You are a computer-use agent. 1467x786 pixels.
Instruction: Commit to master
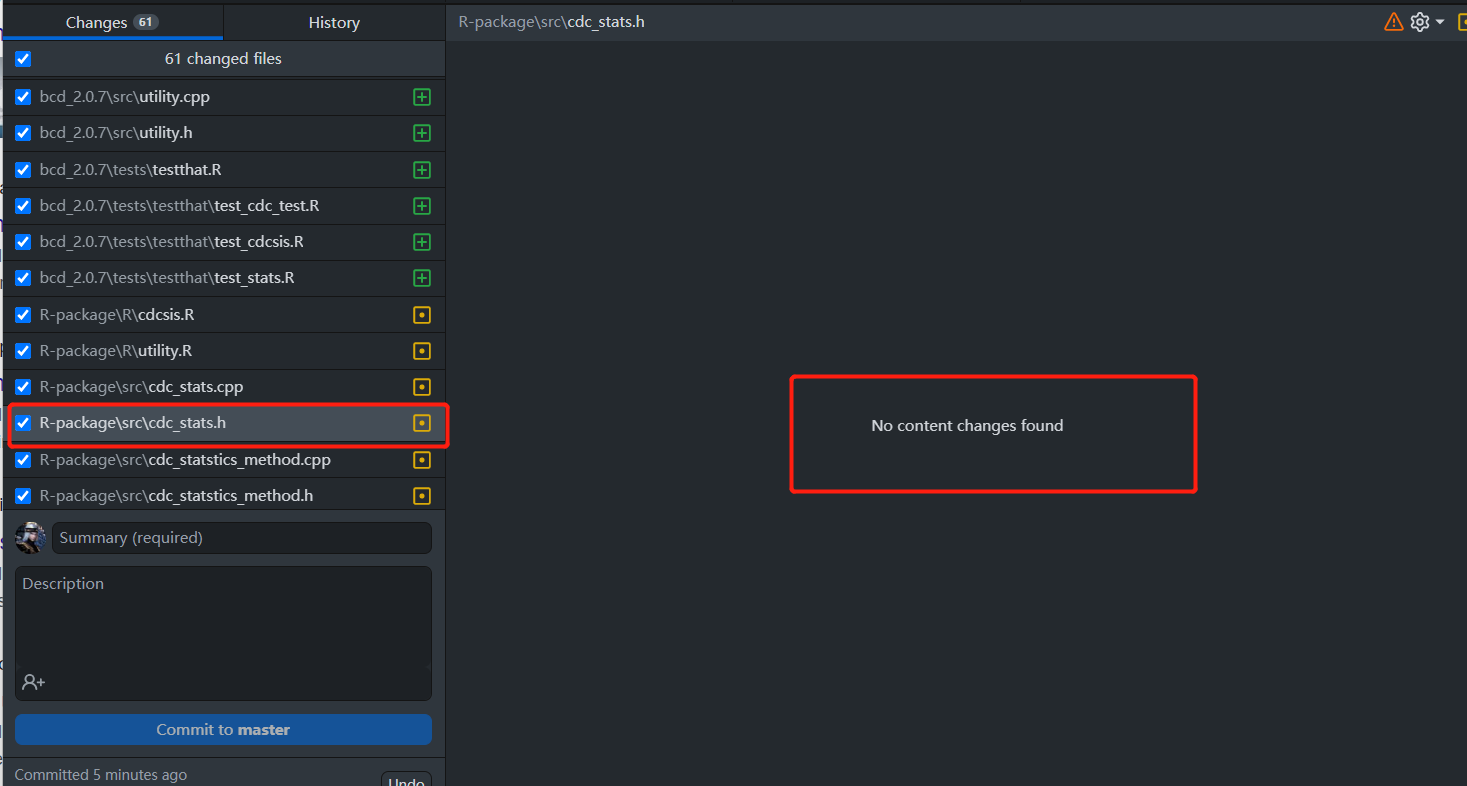(223, 730)
